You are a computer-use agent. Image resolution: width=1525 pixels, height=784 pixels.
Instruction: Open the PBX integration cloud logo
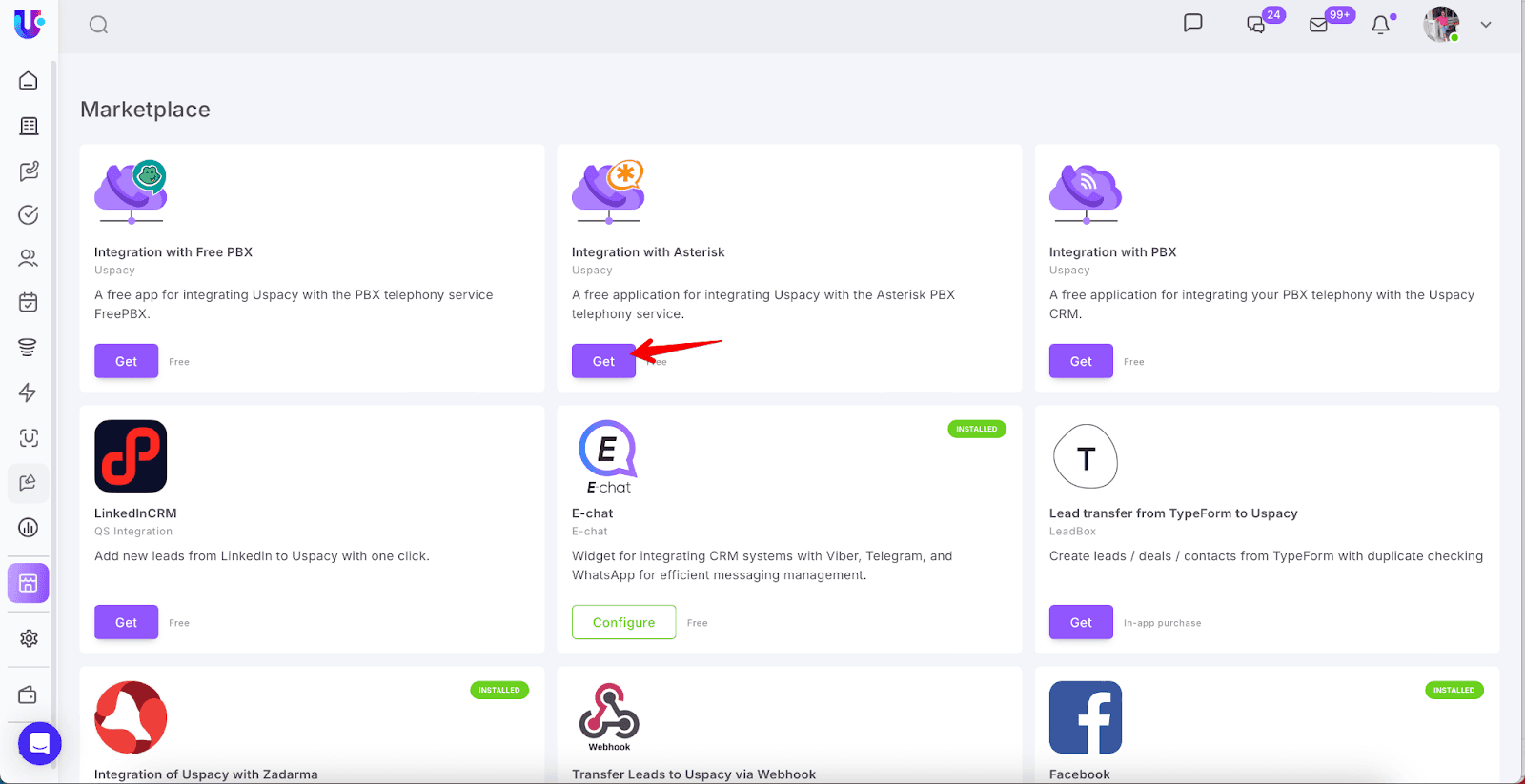click(1087, 193)
